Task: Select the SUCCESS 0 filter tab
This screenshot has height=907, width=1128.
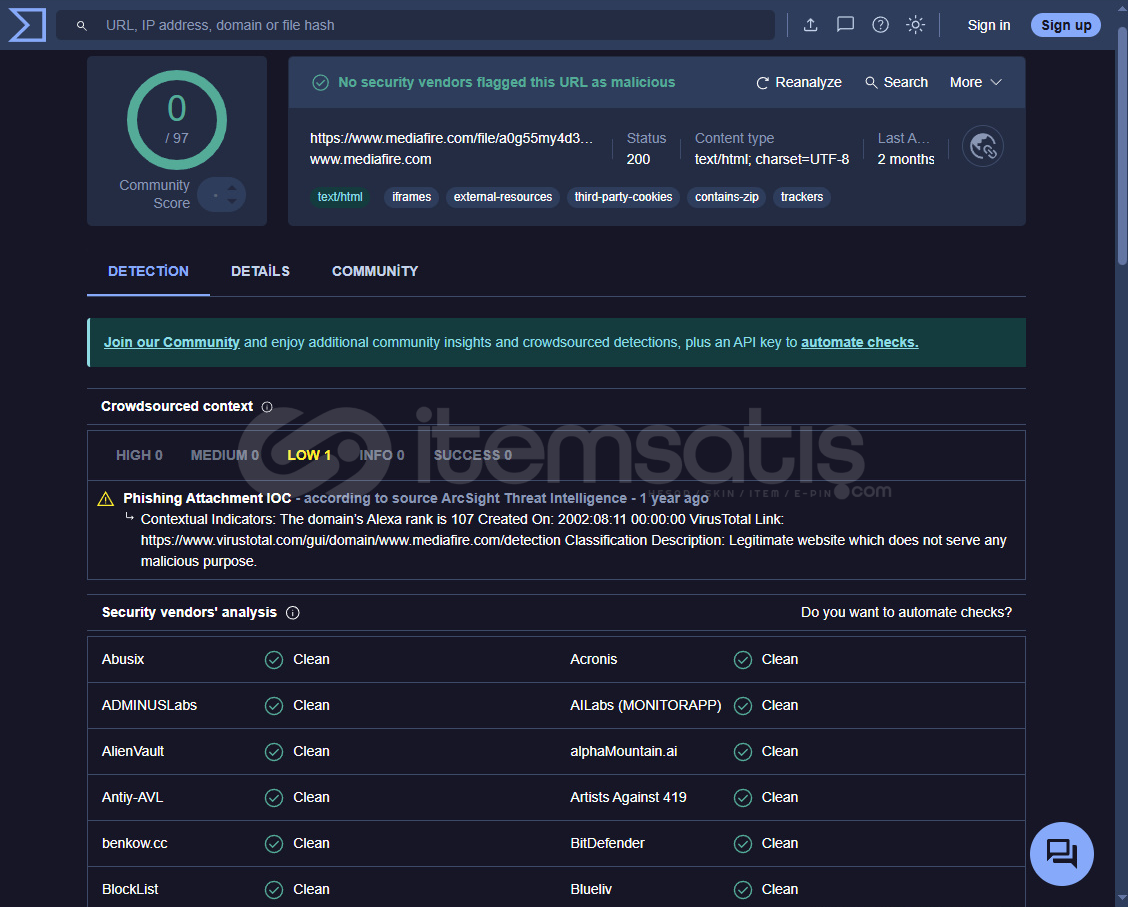Action: pos(473,455)
